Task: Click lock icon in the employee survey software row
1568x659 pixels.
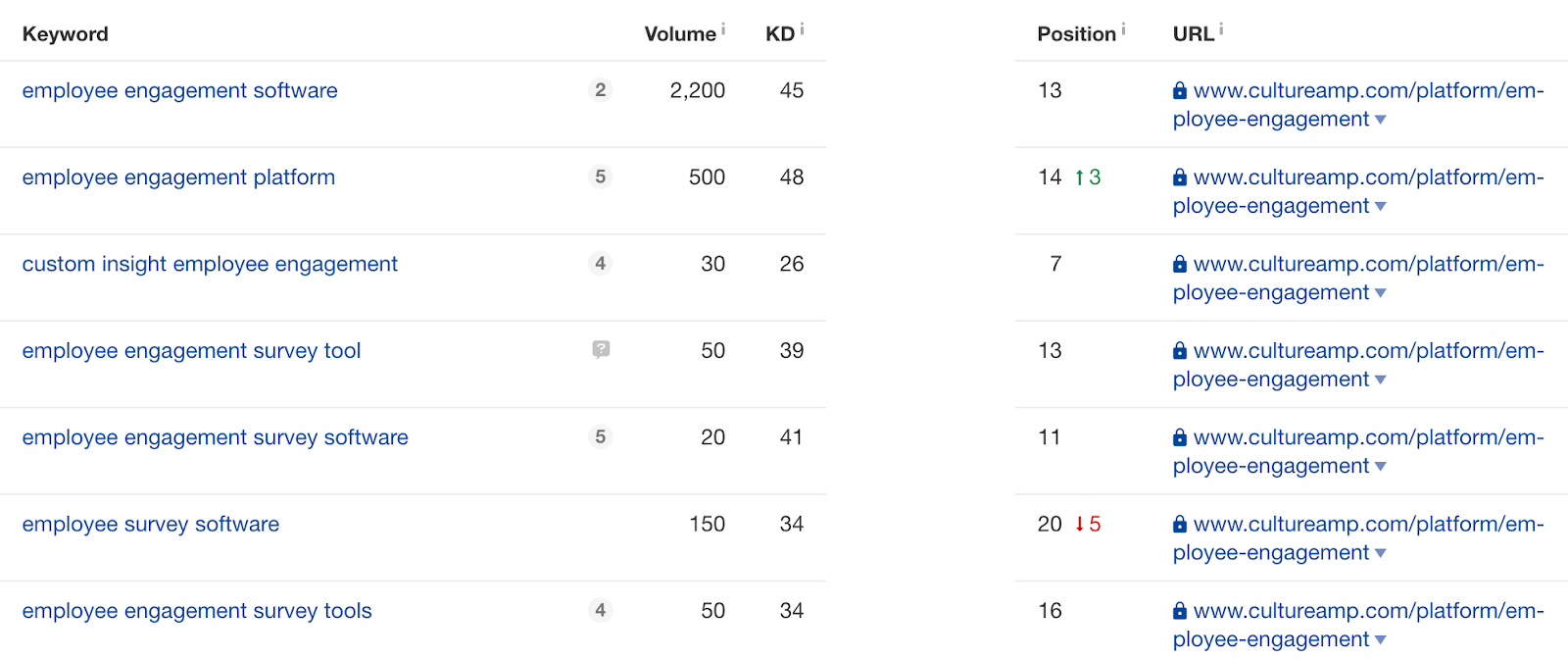Action: coord(1180,525)
